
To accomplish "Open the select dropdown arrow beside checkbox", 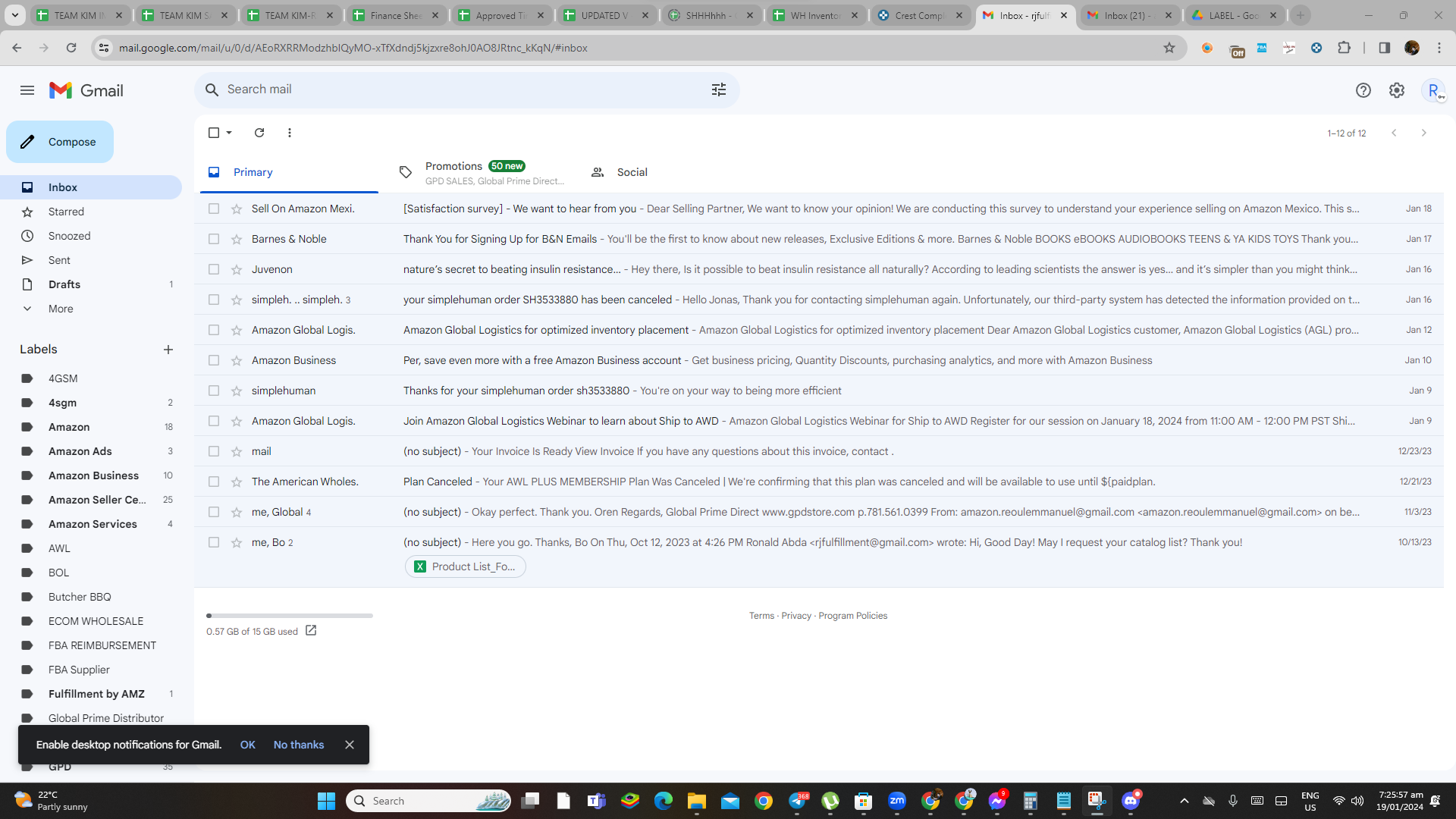I will 229,133.
